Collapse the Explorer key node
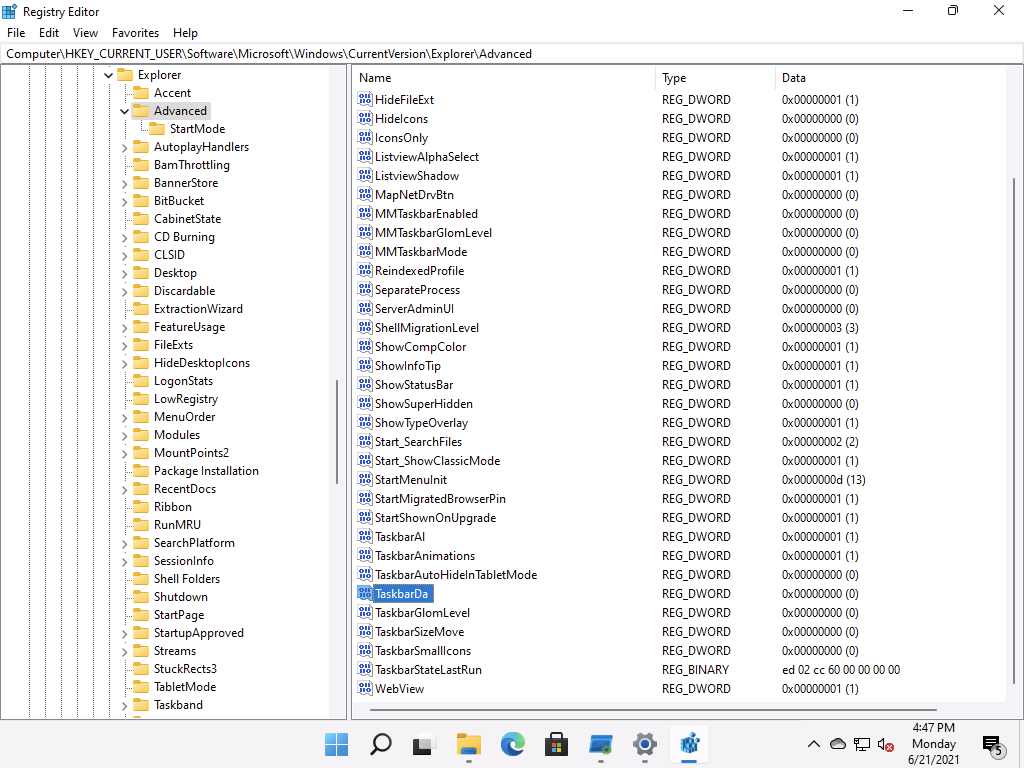The width and height of the screenshot is (1024, 768). [108, 75]
